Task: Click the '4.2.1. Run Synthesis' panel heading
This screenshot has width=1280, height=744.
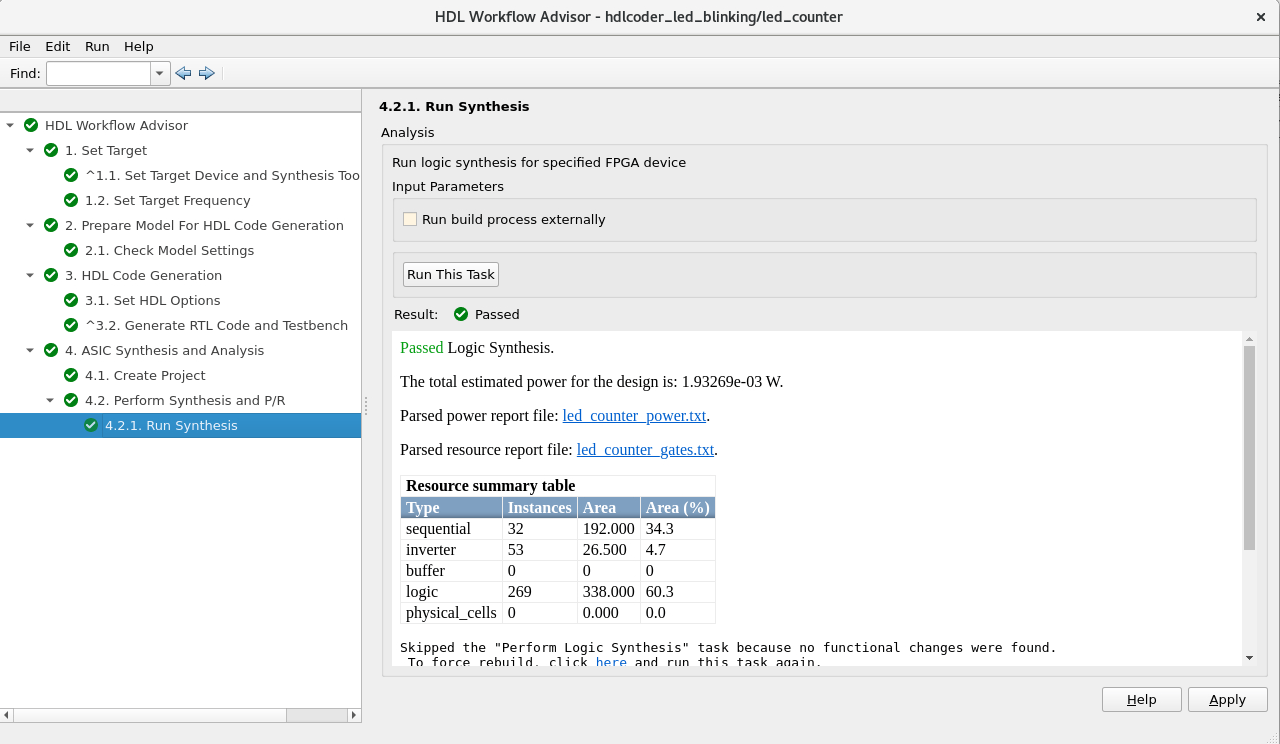Action: 454,106
